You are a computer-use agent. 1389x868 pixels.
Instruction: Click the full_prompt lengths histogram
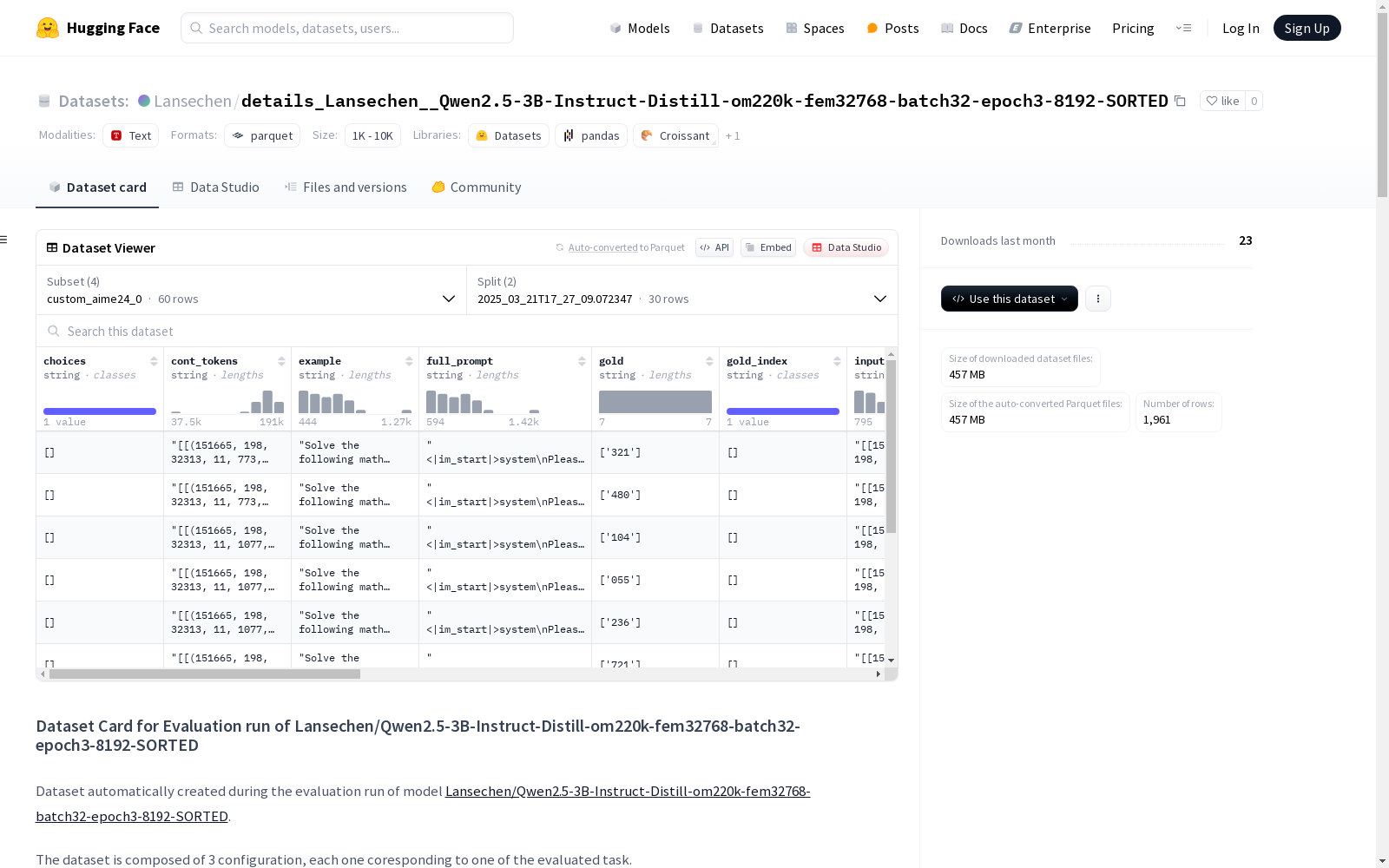click(483, 402)
